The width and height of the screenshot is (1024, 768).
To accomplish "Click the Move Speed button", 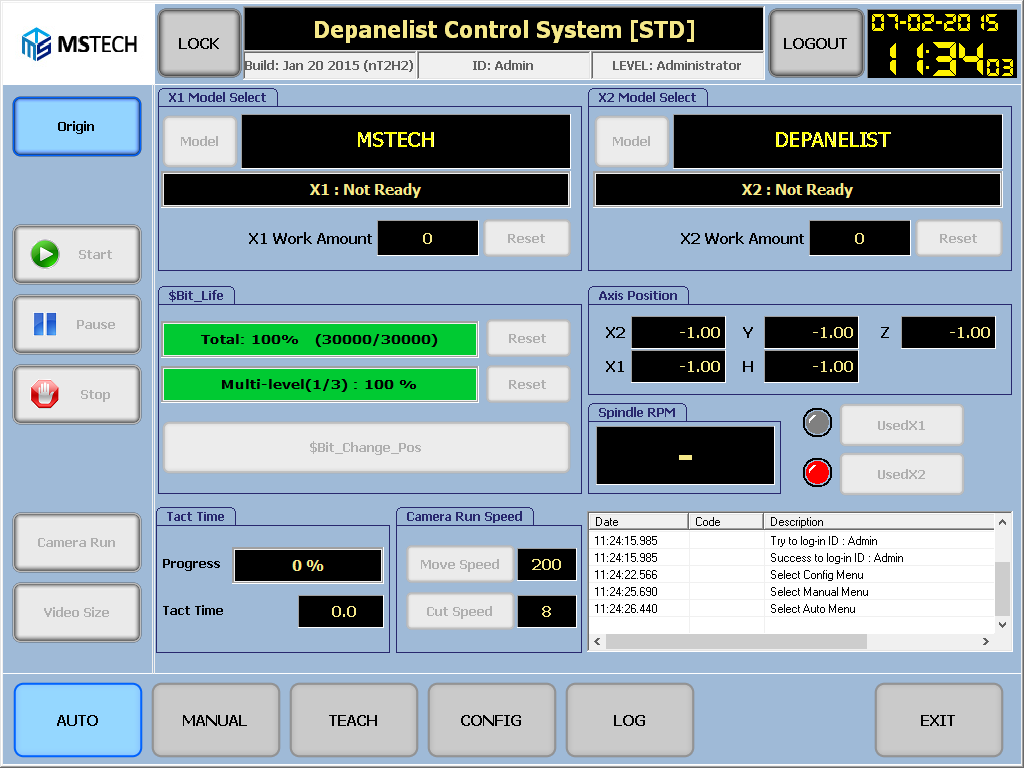I will pyautogui.click(x=460, y=564).
